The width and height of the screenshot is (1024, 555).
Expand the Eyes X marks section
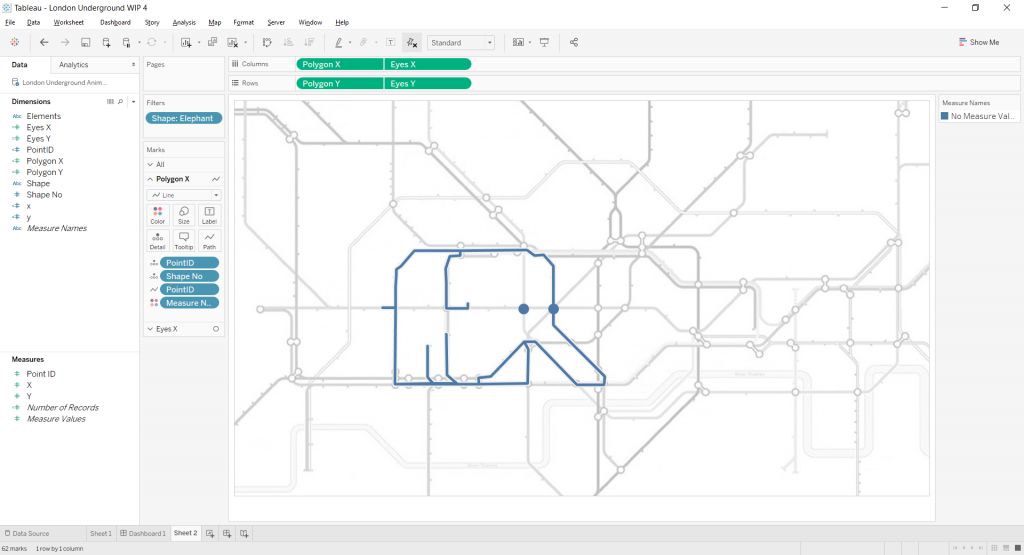[x=150, y=329]
